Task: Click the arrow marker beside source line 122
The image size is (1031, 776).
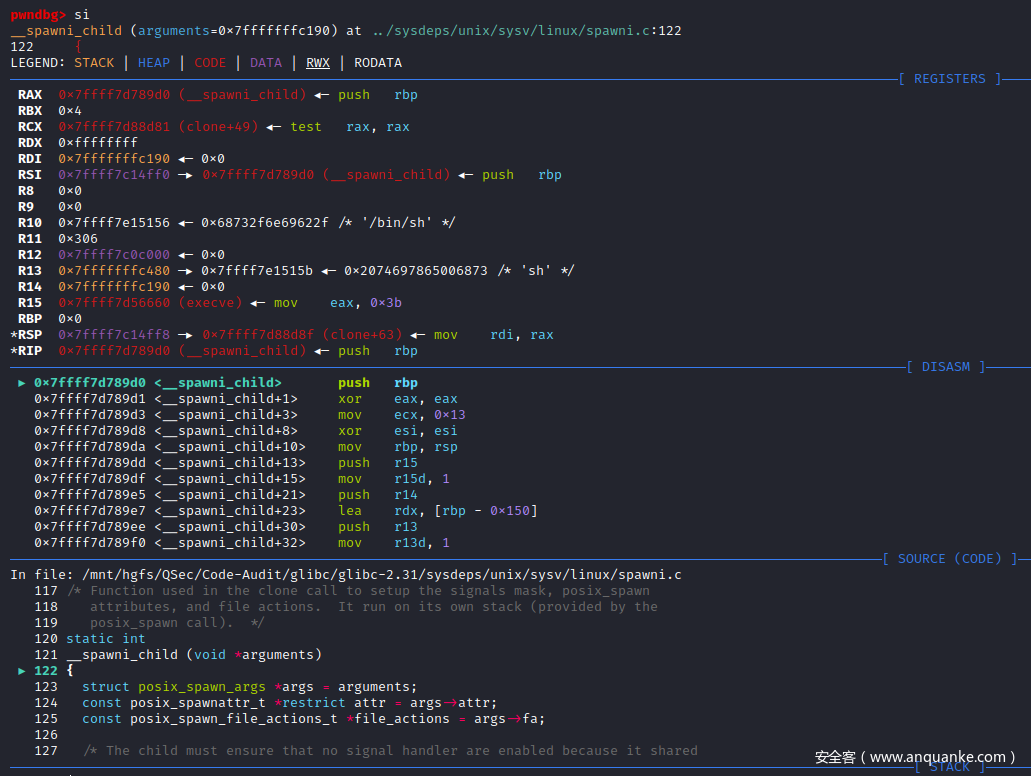Action: 22,671
